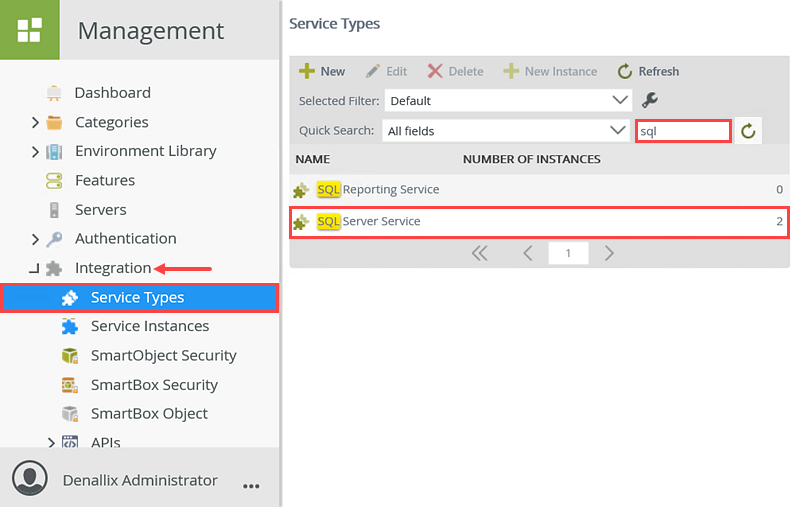Expand the Categories tree node
Screen dimensions: 800x507
(x=35, y=122)
